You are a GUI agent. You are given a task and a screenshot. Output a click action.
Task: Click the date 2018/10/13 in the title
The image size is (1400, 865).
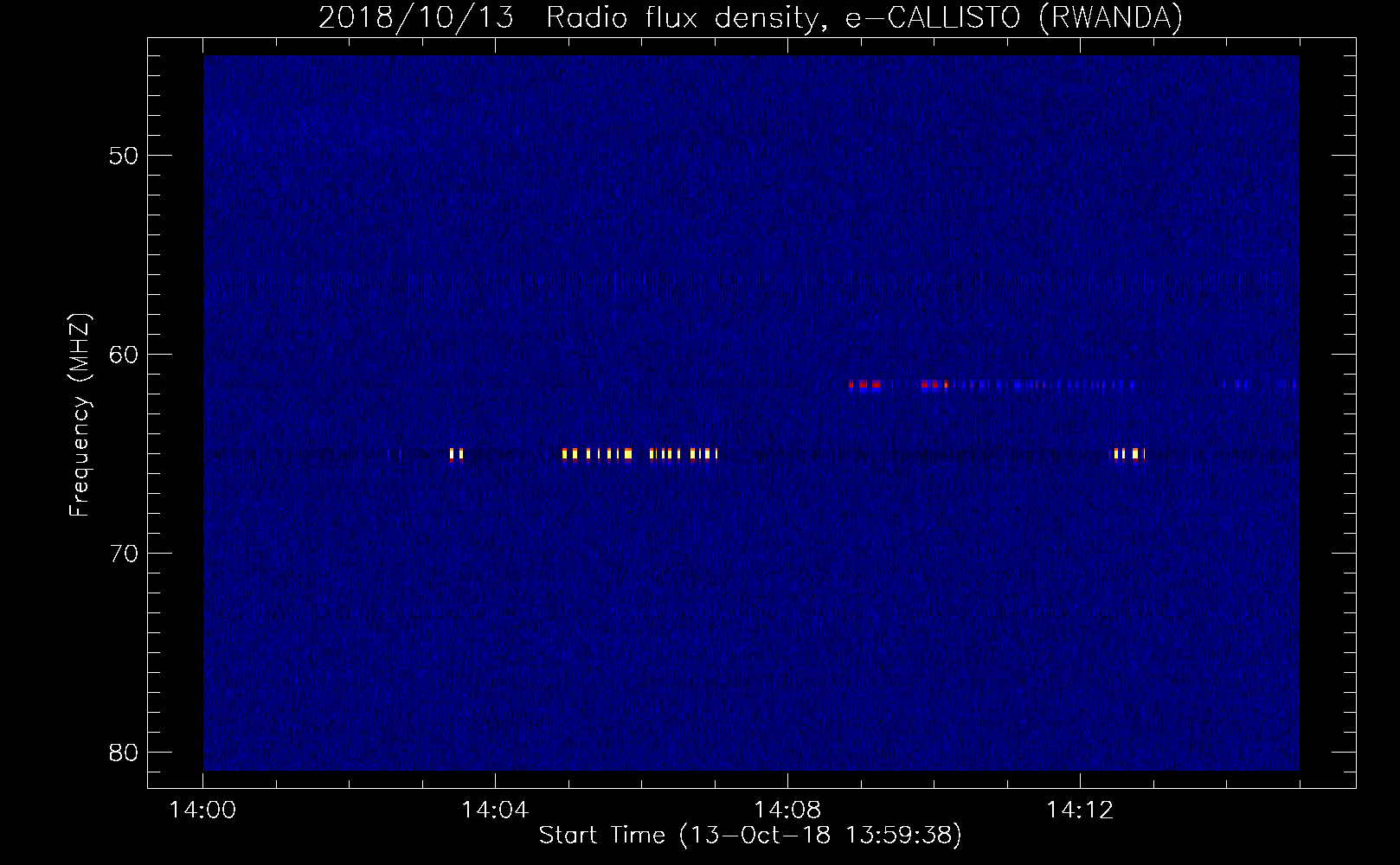[415, 17]
